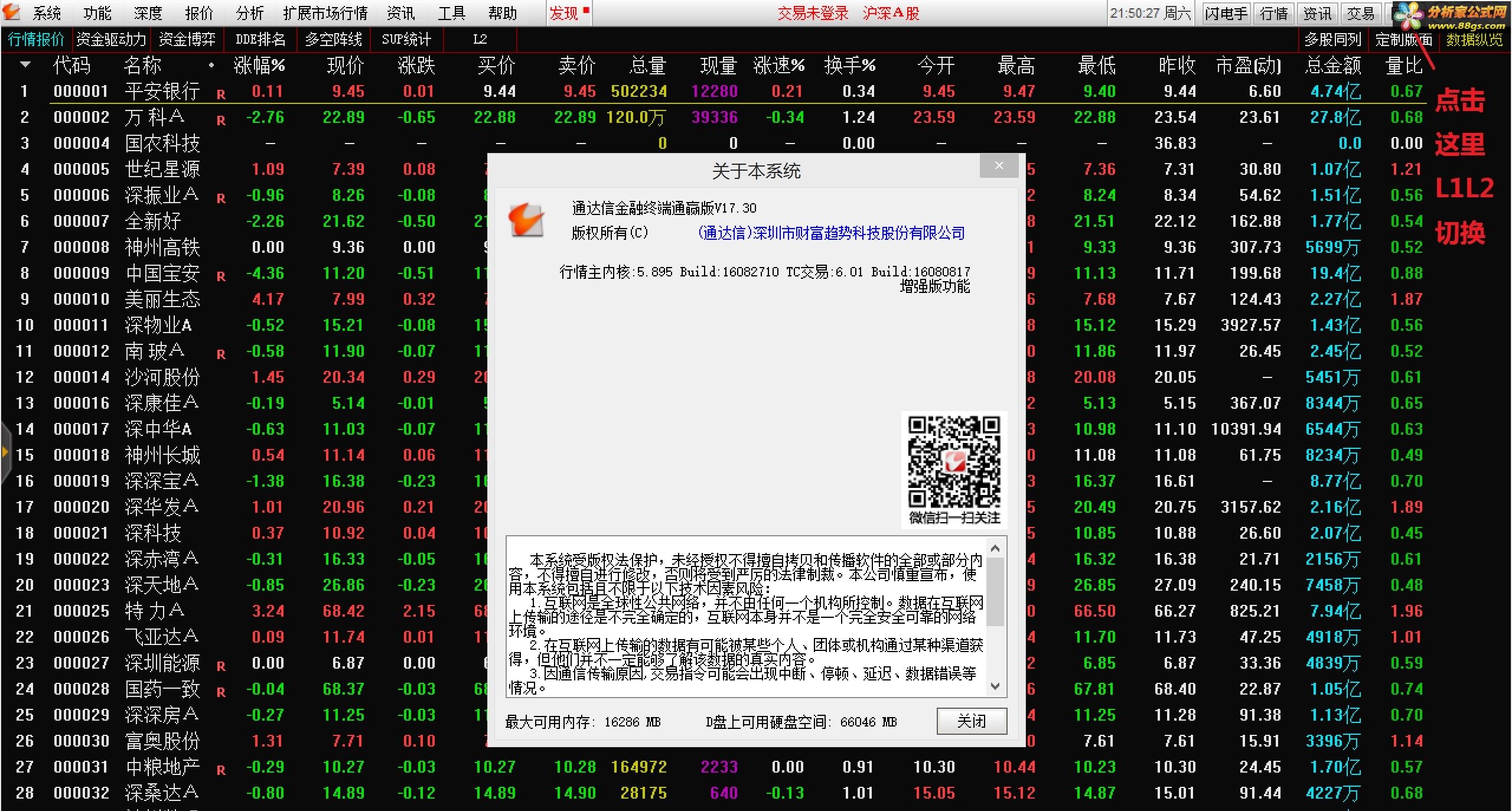Screen dimensions: 1512x811
Task: Open the 系统 menu
Action: click(x=47, y=13)
